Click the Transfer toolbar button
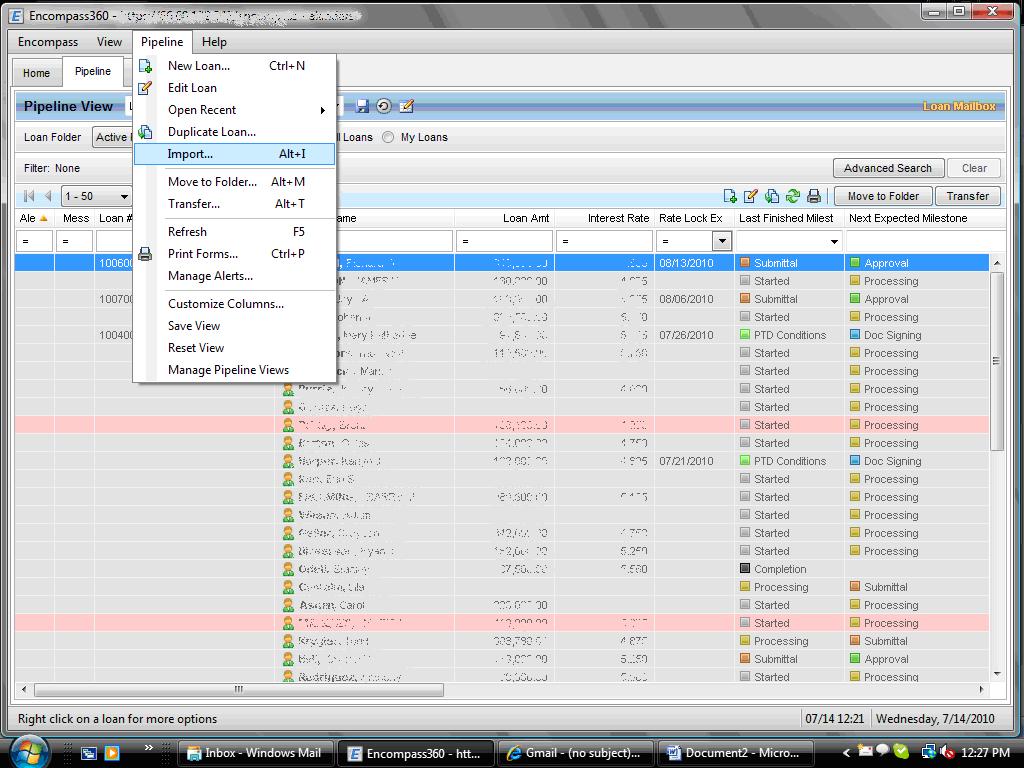Screen dimensions: 1024x768 coord(968,196)
